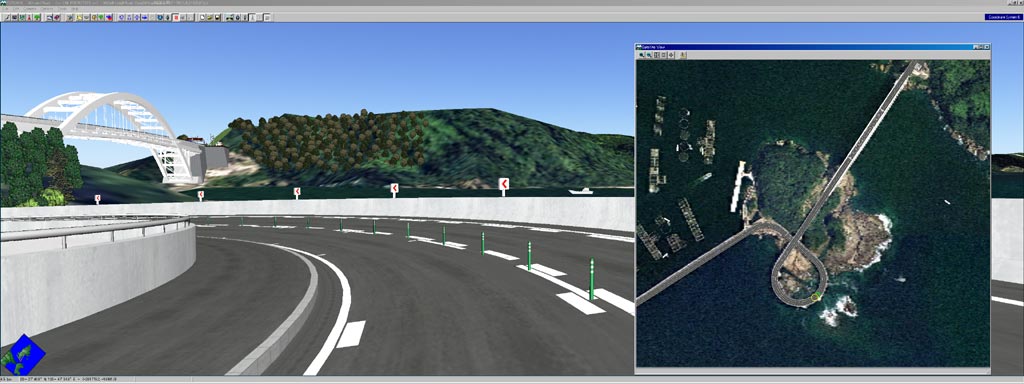Click the blue button at toolbar's right end
This screenshot has width=1024, height=384.
tap(1003, 17)
